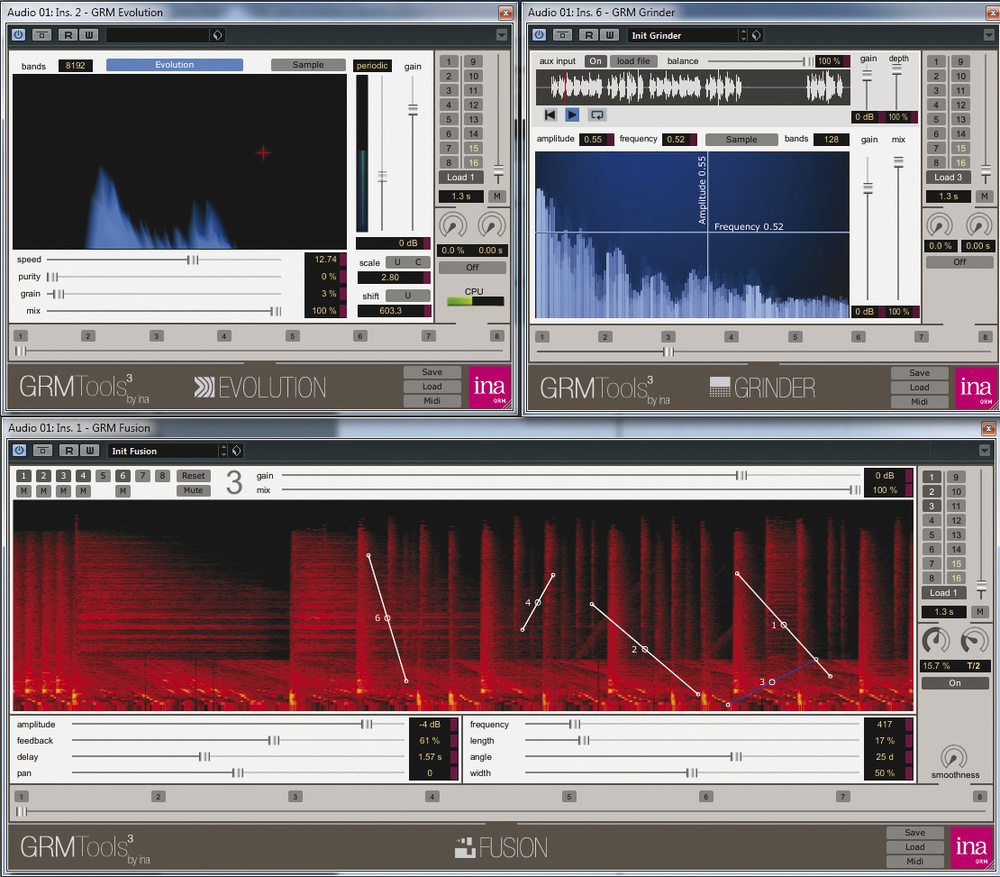Open the top-right arrow menu in GRM Fusion
This screenshot has width=1000, height=877.
[x=985, y=450]
